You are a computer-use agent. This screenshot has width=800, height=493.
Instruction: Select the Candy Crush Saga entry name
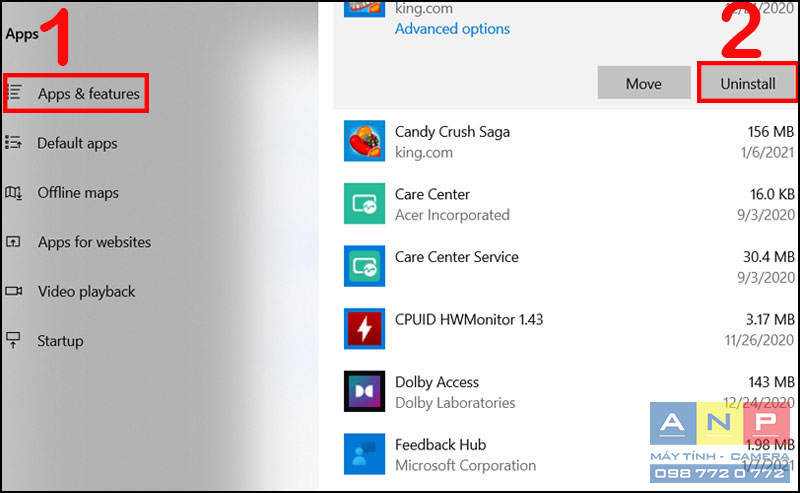[452, 132]
